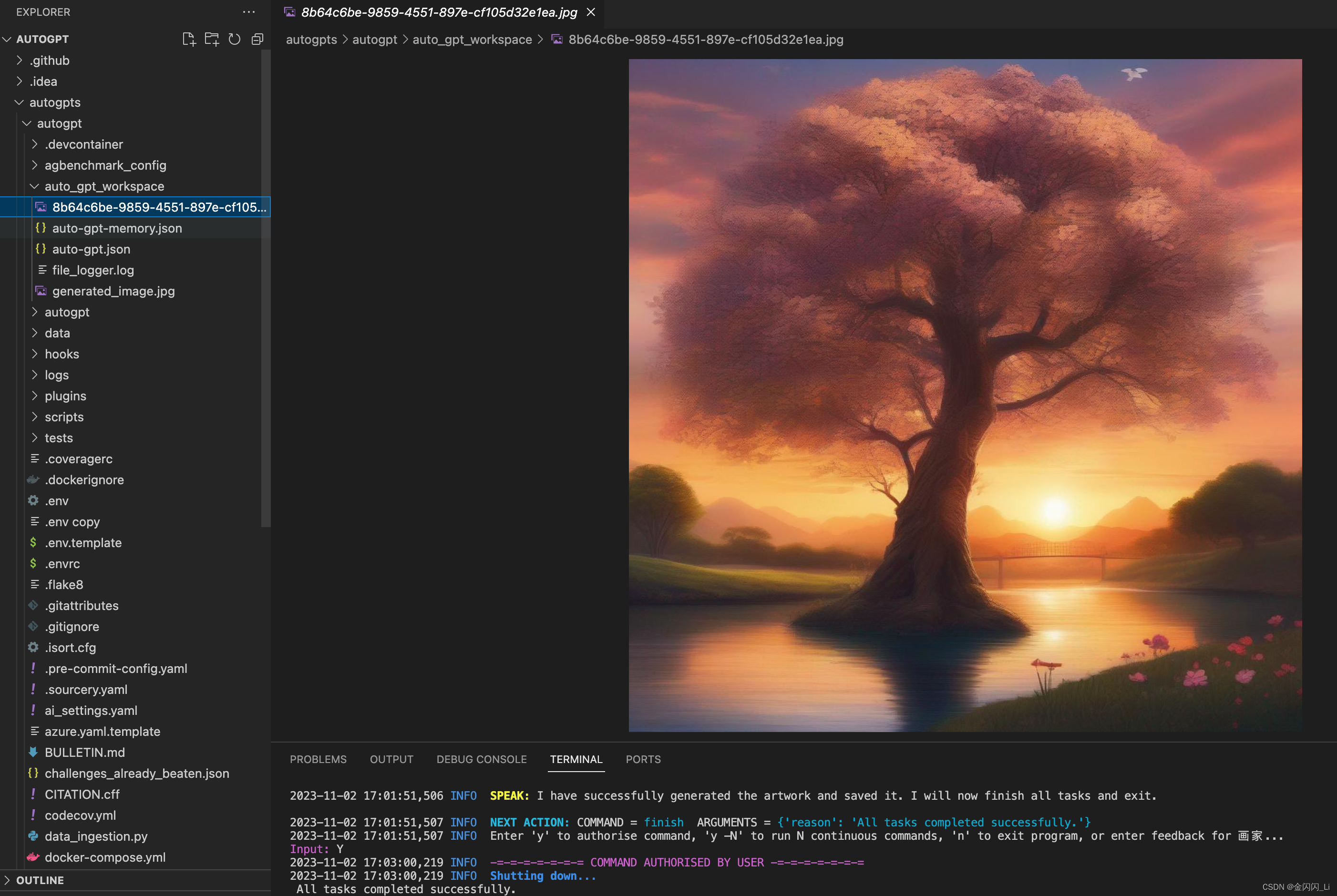1337x896 pixels.
Task: Open docker-compose.yml file
Action: pos(105,857)
